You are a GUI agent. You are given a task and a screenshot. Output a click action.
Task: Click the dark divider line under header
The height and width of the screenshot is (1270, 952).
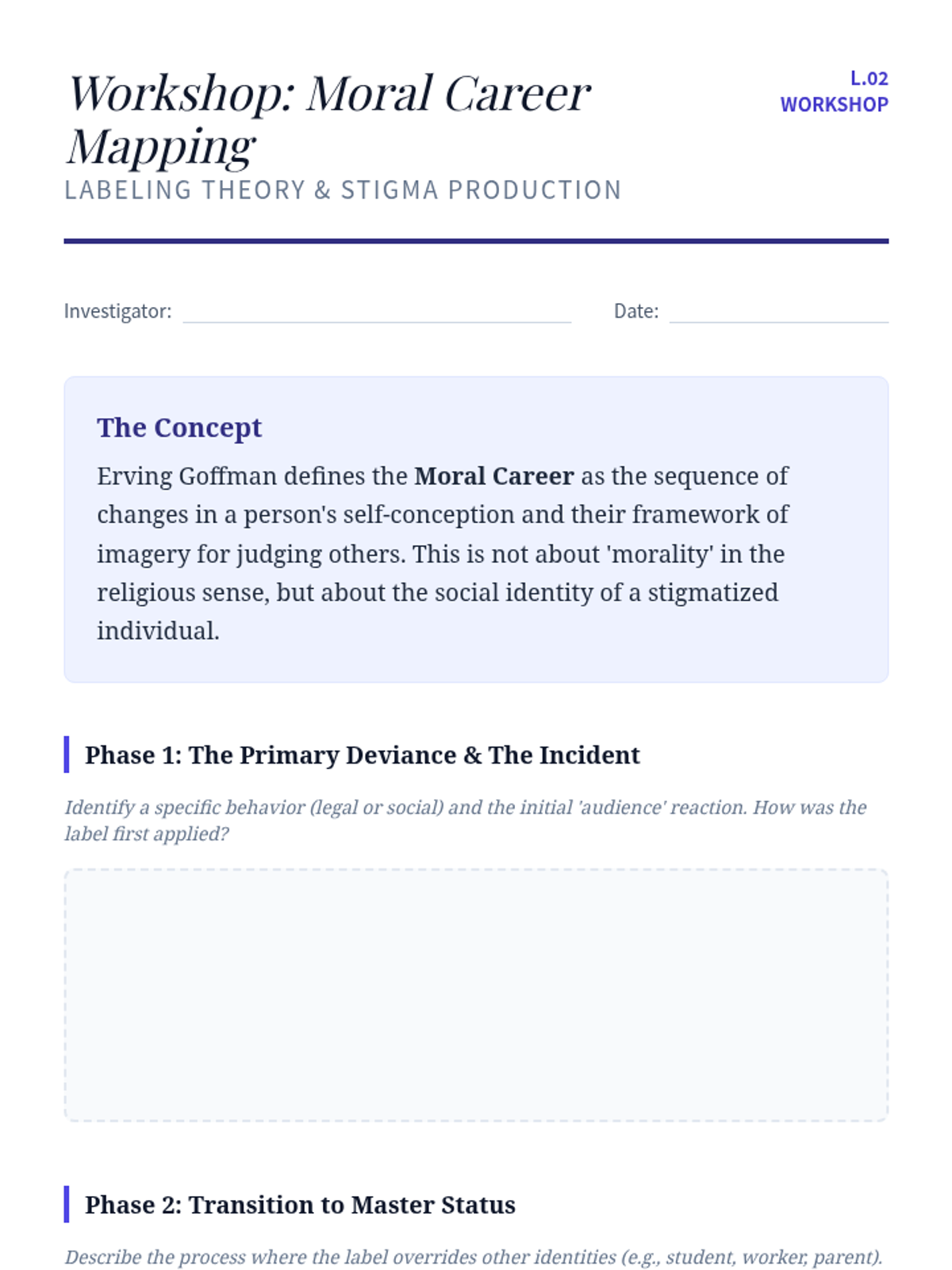pos(476,241)
